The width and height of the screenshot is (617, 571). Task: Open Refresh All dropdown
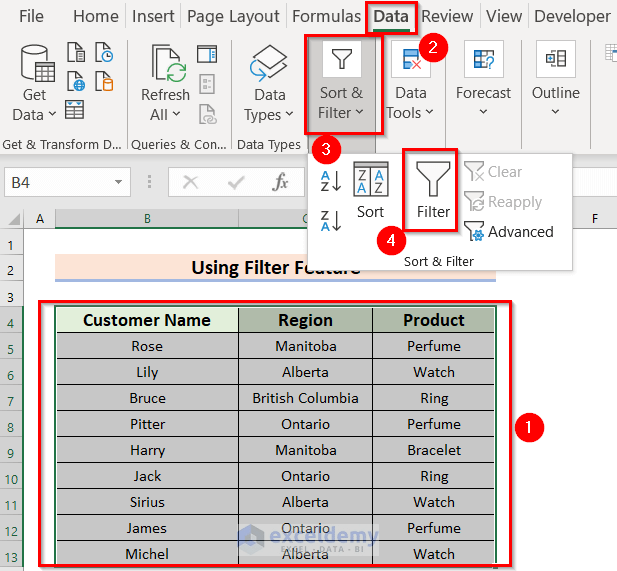click(165, 83)
